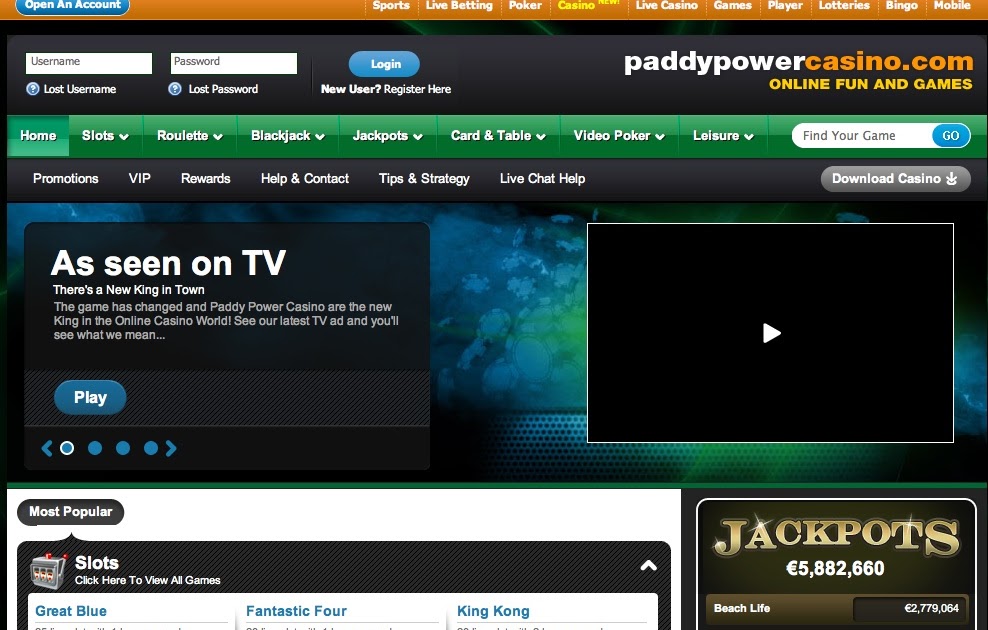
Task: Open Live Casino in top bar
Action: point(666,6)
